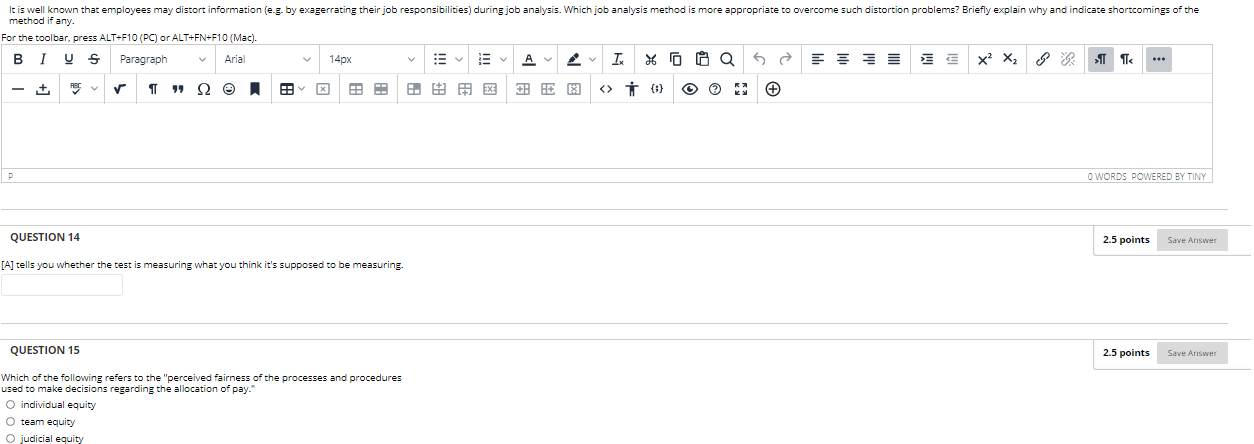Insert a horizontal line
The width and height of the screenshot is (1254, 444).
19,89
